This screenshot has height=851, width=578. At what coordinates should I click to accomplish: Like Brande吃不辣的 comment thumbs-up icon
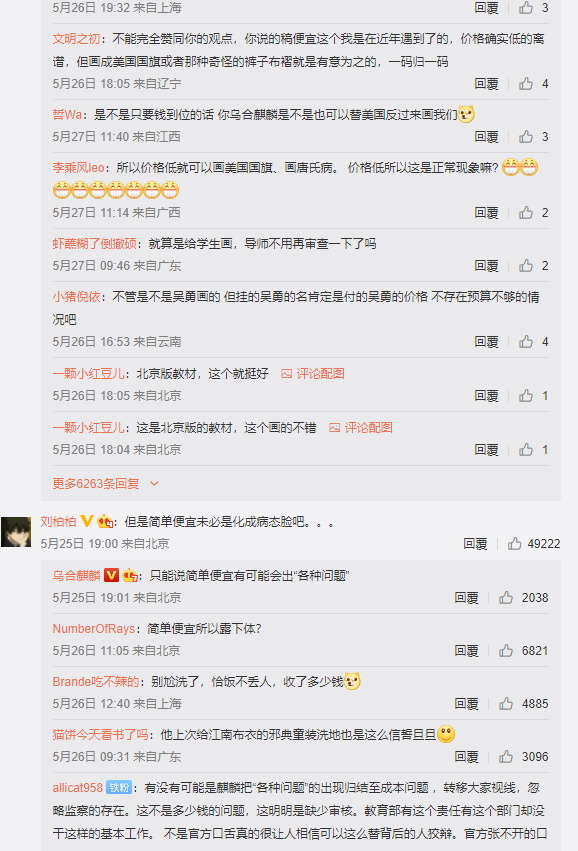(506, 703)
